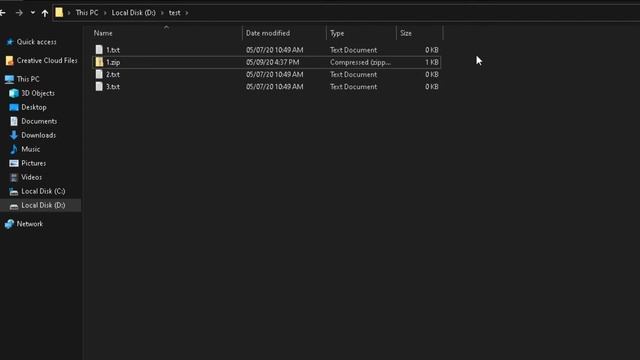
Task: Sort by Date modified column header
Action: [268, 33]
